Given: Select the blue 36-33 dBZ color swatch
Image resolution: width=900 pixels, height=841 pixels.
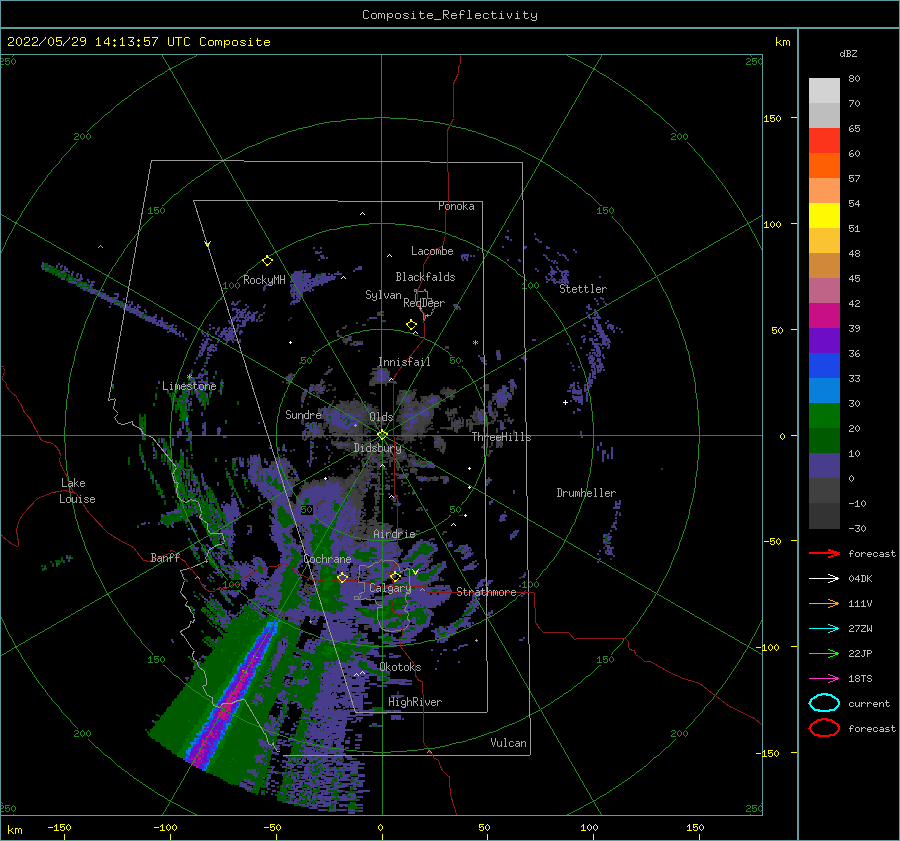Looking at the screenshot, I should coord(824,366).
